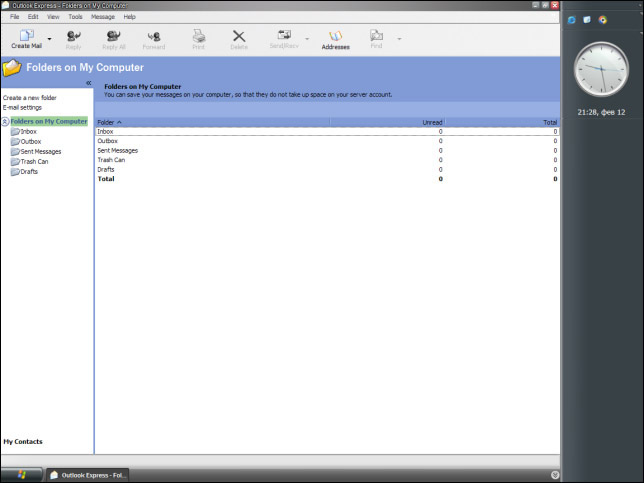Select Trash Can folder in the tree

point(34,161)
